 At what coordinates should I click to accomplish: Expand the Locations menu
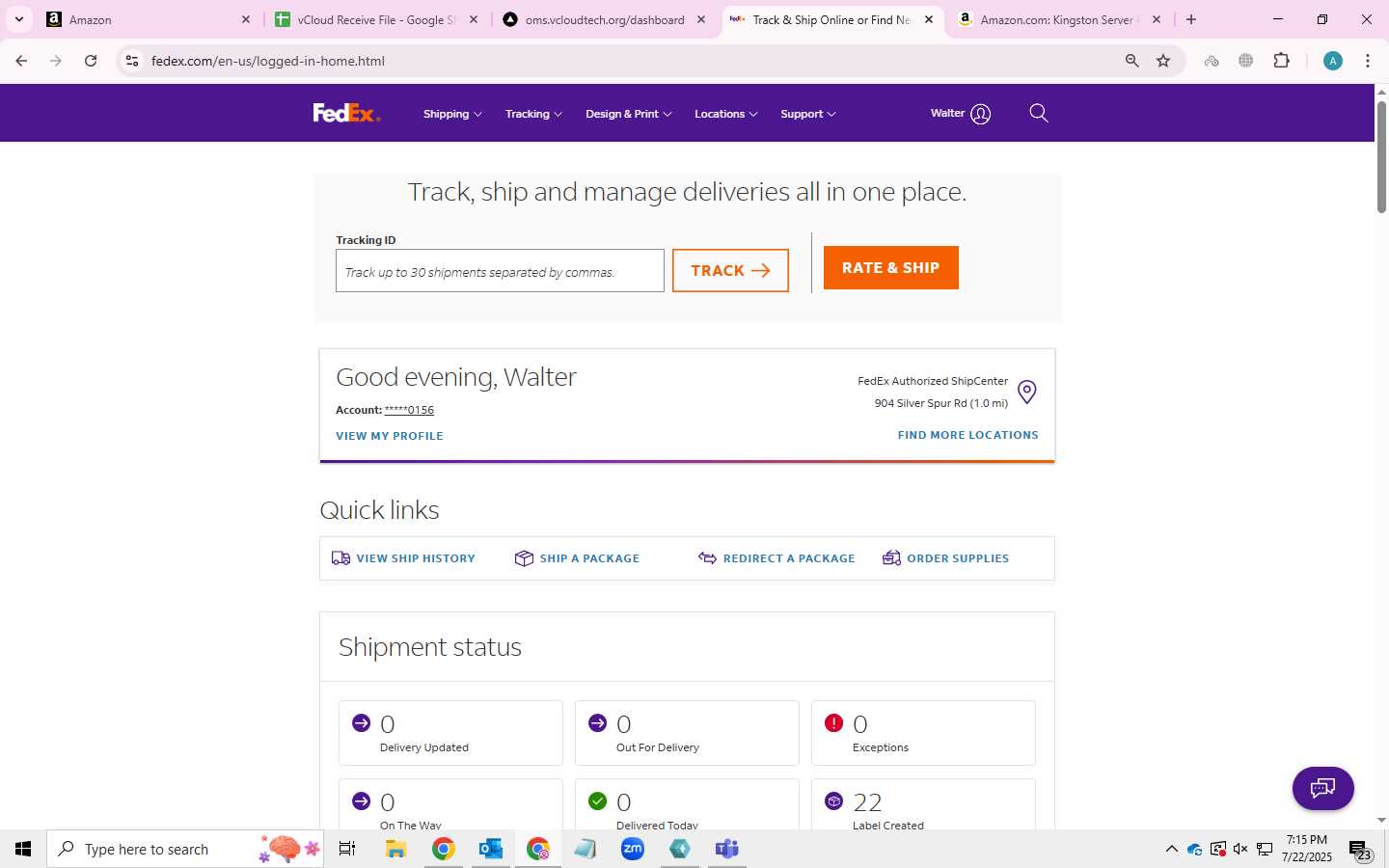click(726, 114)
